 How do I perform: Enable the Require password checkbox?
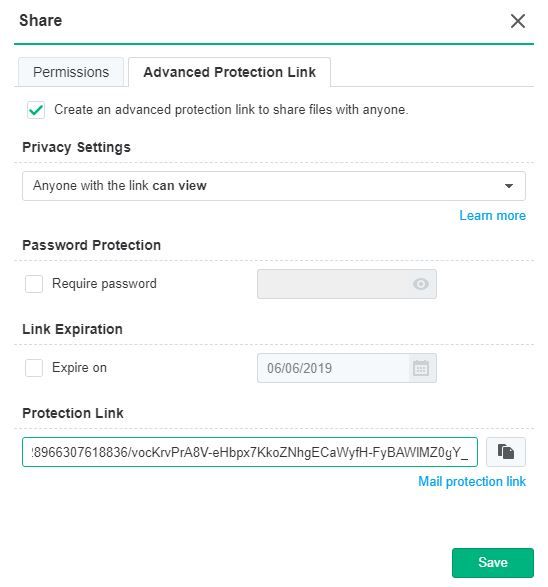pos(34,284)
